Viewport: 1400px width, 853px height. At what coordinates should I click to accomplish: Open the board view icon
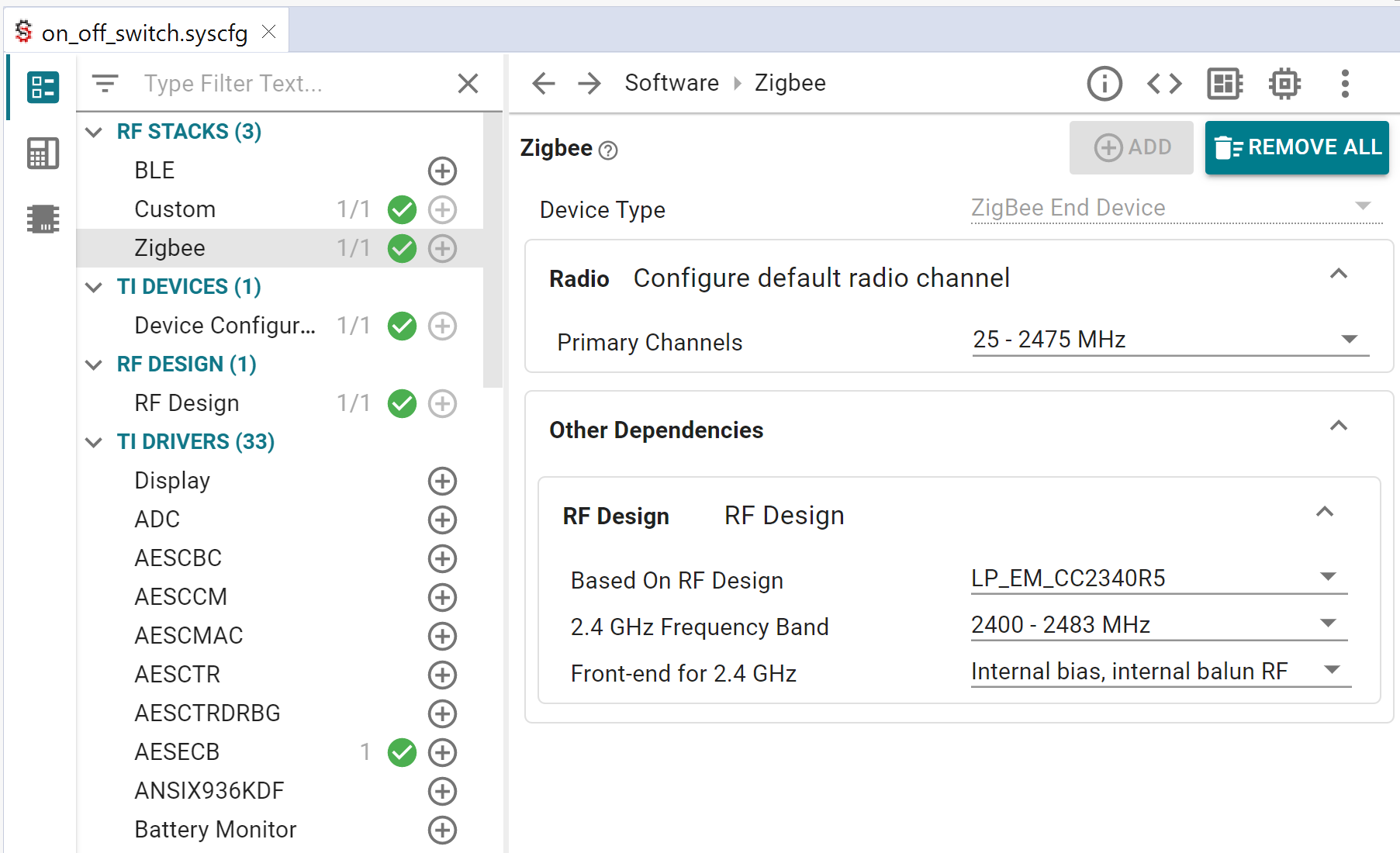[1224, 83]
